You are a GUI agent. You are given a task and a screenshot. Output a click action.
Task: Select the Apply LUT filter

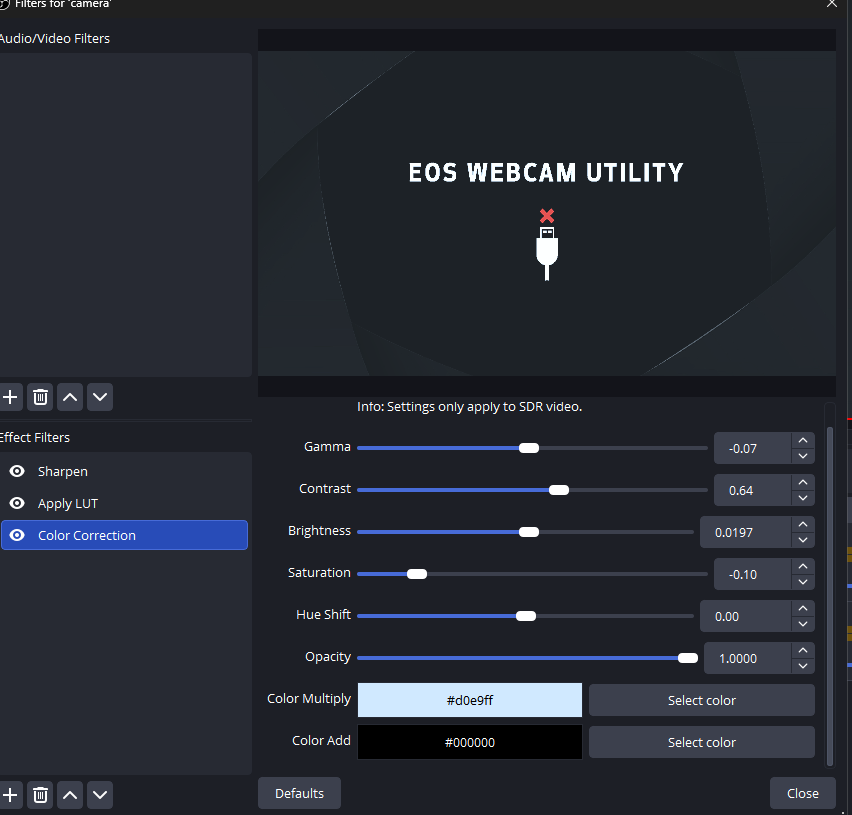point(124,503)
